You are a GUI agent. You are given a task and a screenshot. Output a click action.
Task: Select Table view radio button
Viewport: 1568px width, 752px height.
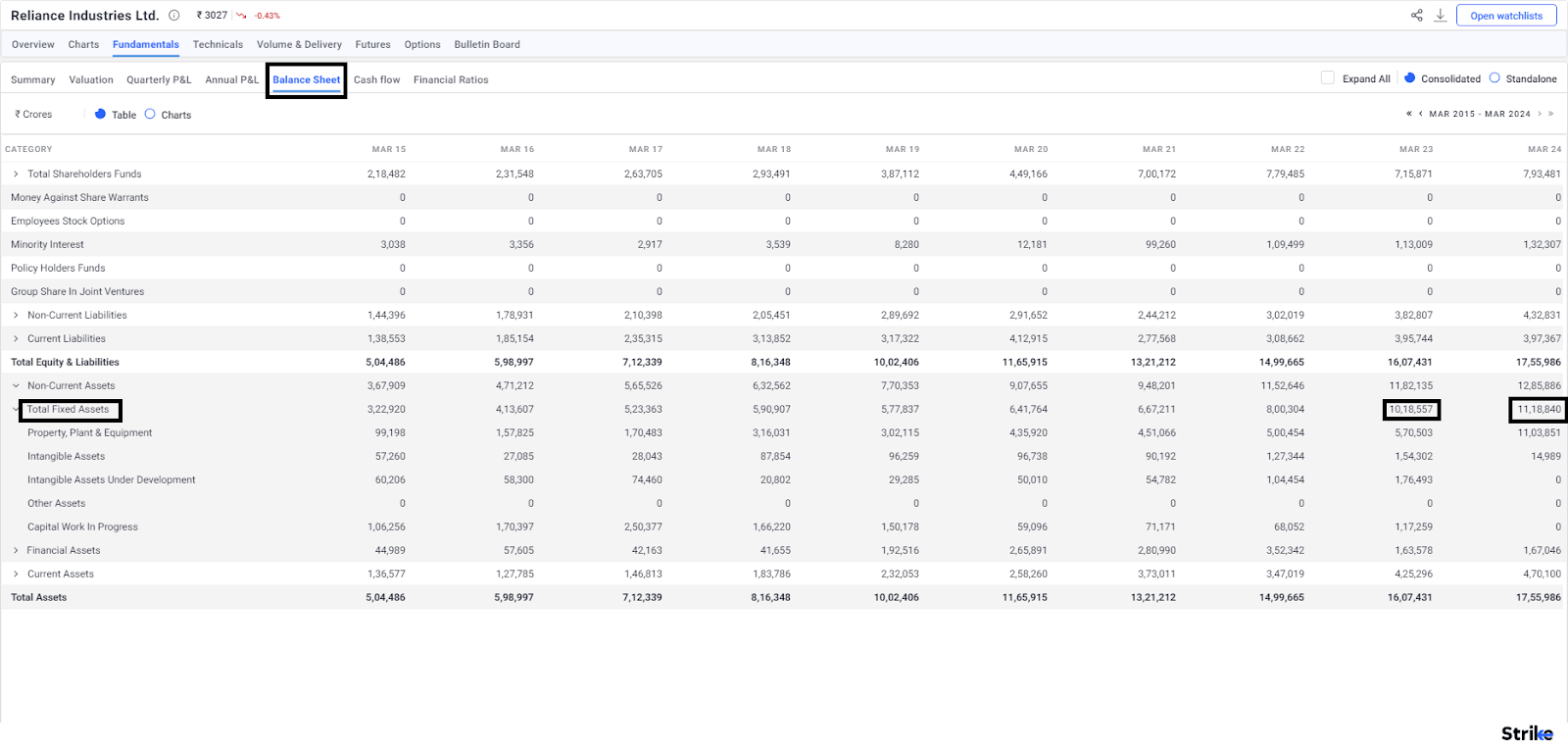point(100,114)
